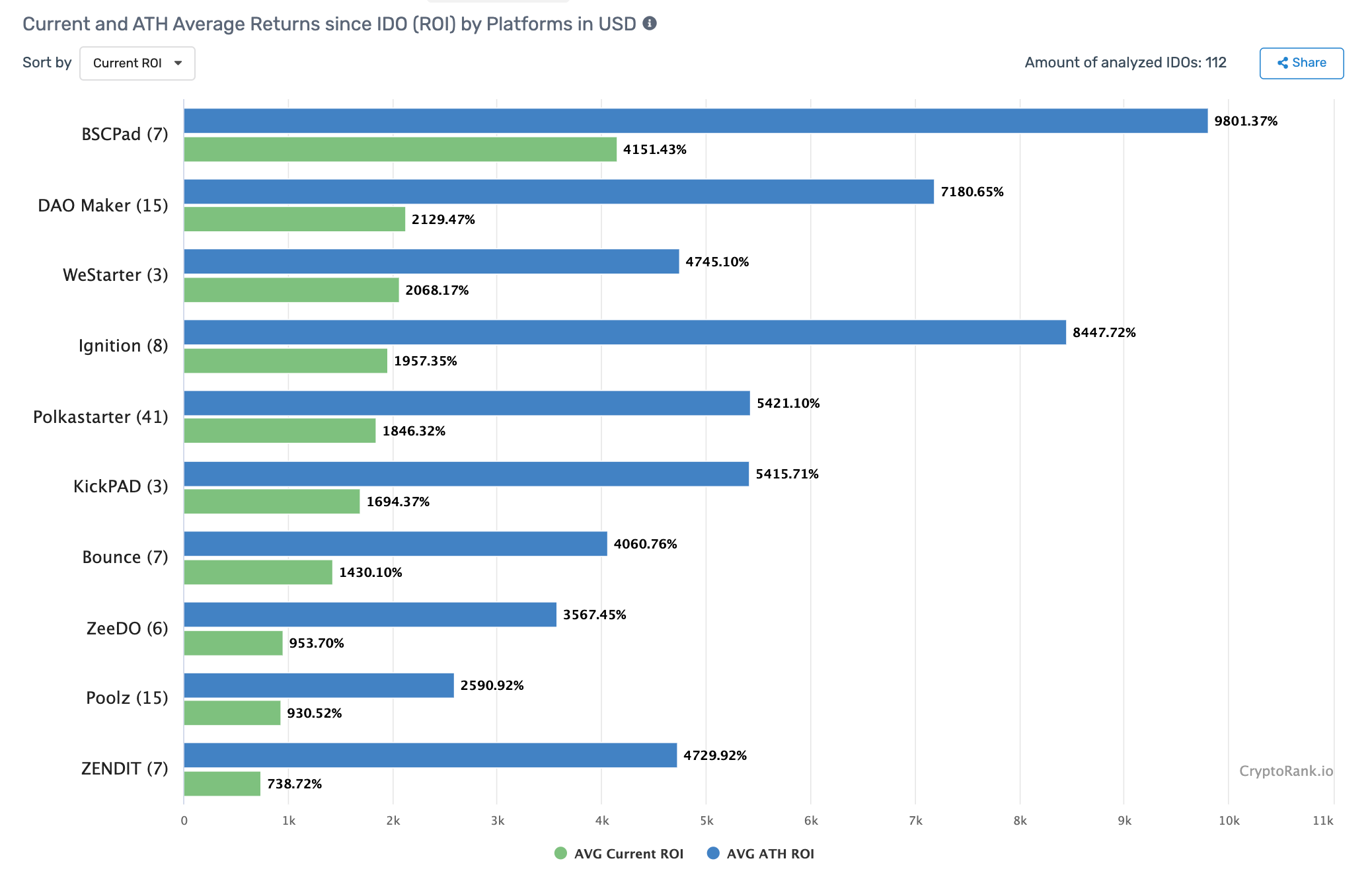The image size is (1372, 871).
Task: Click the Share button
Action: [1301, 63]
